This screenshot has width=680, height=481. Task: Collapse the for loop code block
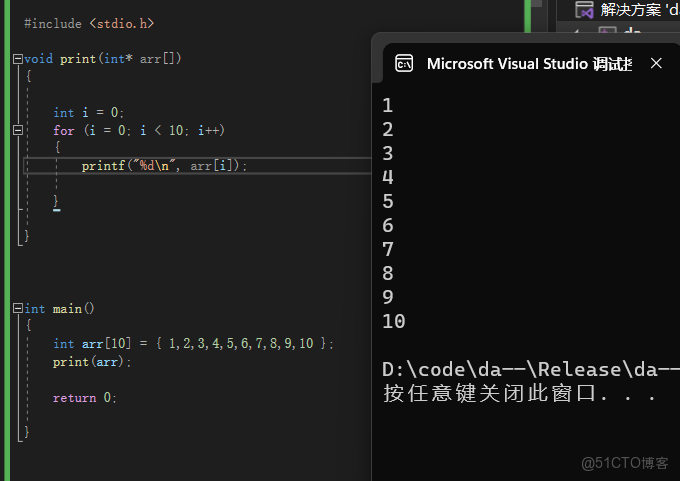pos(18,131)
